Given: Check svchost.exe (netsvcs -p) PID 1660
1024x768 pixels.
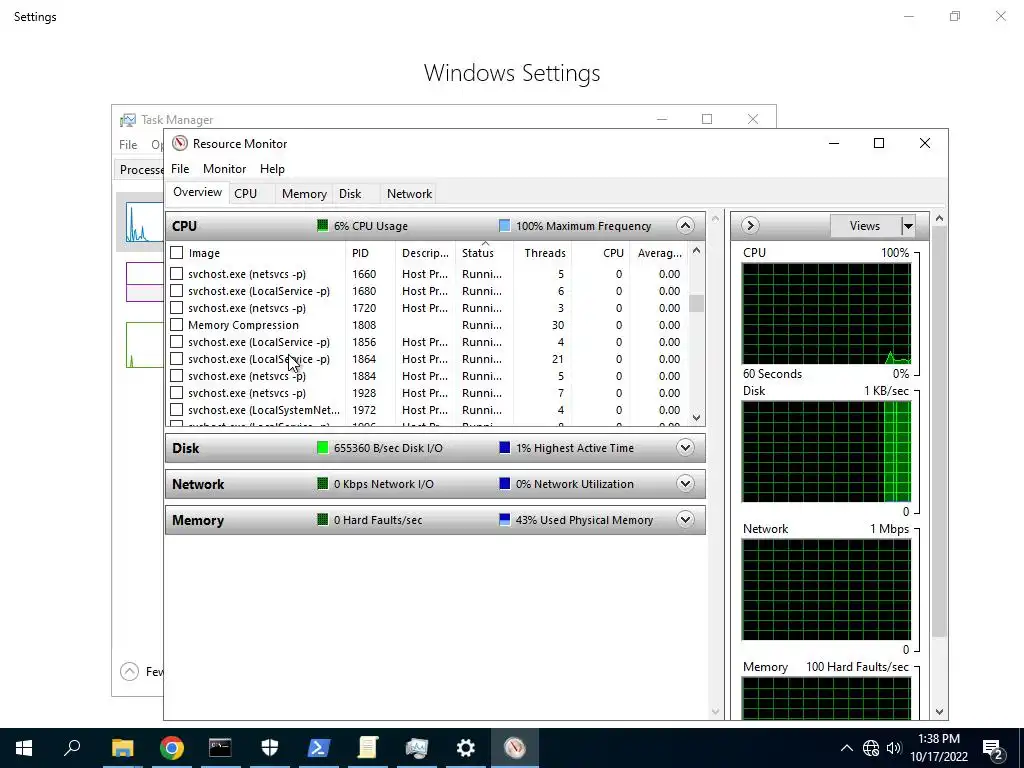Looking at the screenshot, I should click(176, 274).
